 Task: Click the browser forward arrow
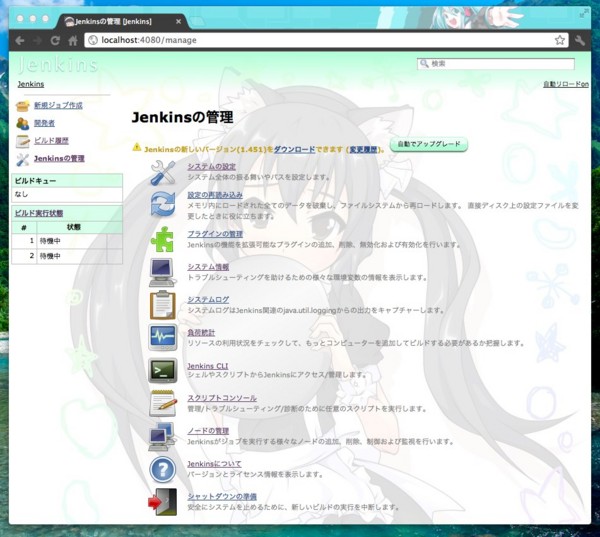(x=38, y=41)
